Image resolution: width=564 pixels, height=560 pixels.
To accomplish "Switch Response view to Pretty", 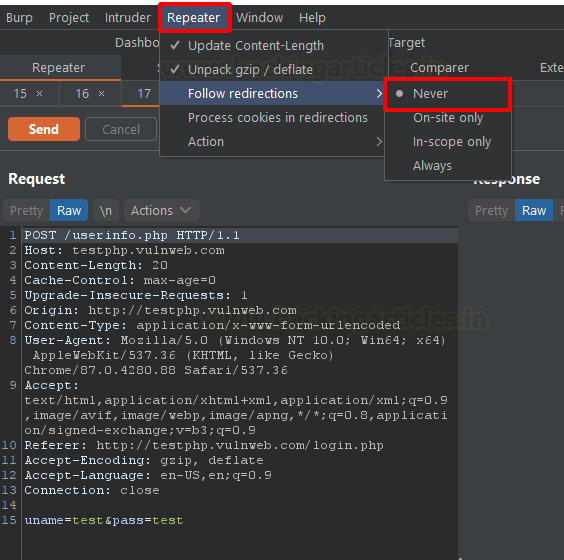I will [x=491, y=210].
